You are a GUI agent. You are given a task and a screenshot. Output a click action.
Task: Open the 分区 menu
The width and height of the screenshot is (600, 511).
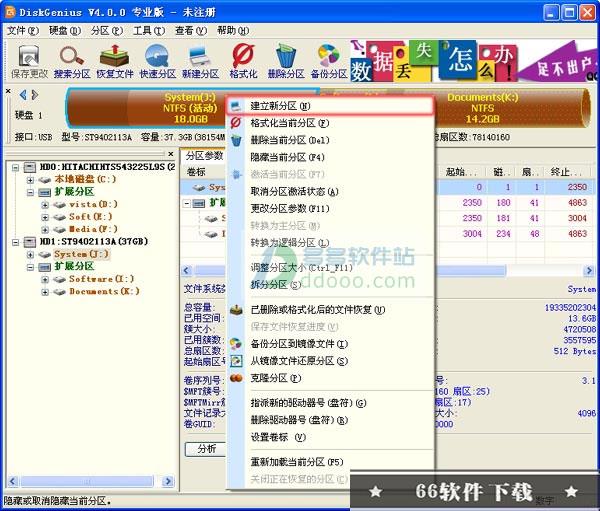[x=106, y=31]
